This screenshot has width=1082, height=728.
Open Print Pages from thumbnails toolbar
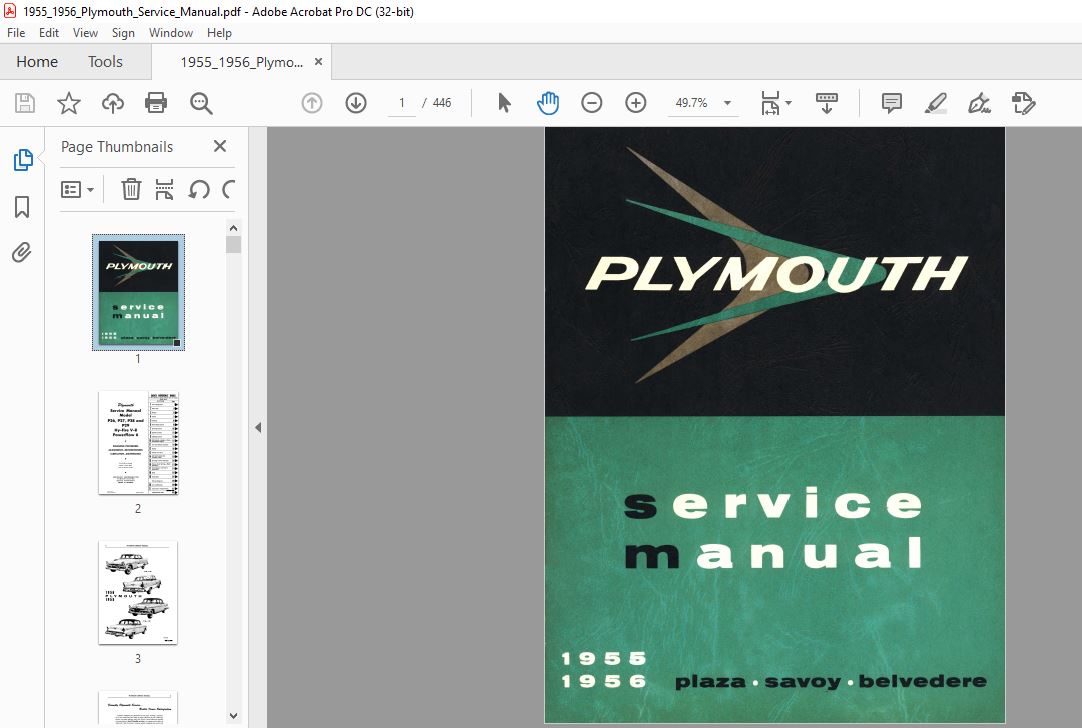pyautogui.click(x=164, y=189)
